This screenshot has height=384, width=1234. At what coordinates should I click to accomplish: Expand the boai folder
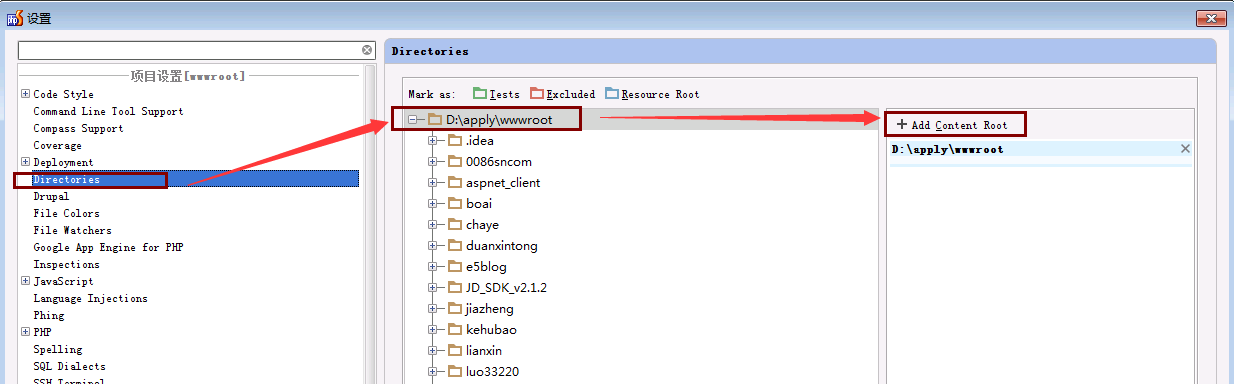click(433, 204)
